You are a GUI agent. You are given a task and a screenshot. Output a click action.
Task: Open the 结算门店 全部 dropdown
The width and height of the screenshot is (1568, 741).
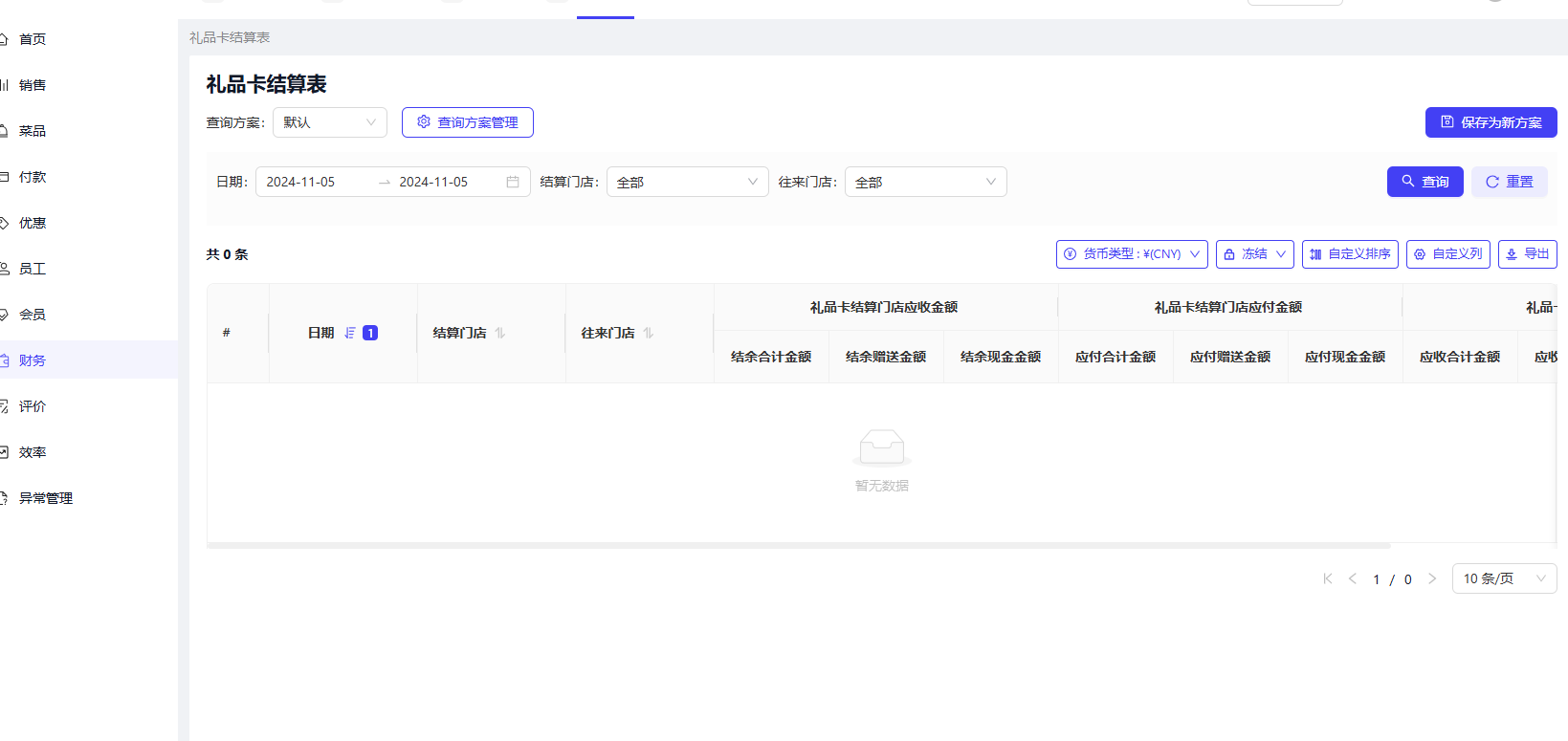pos(688,182)
